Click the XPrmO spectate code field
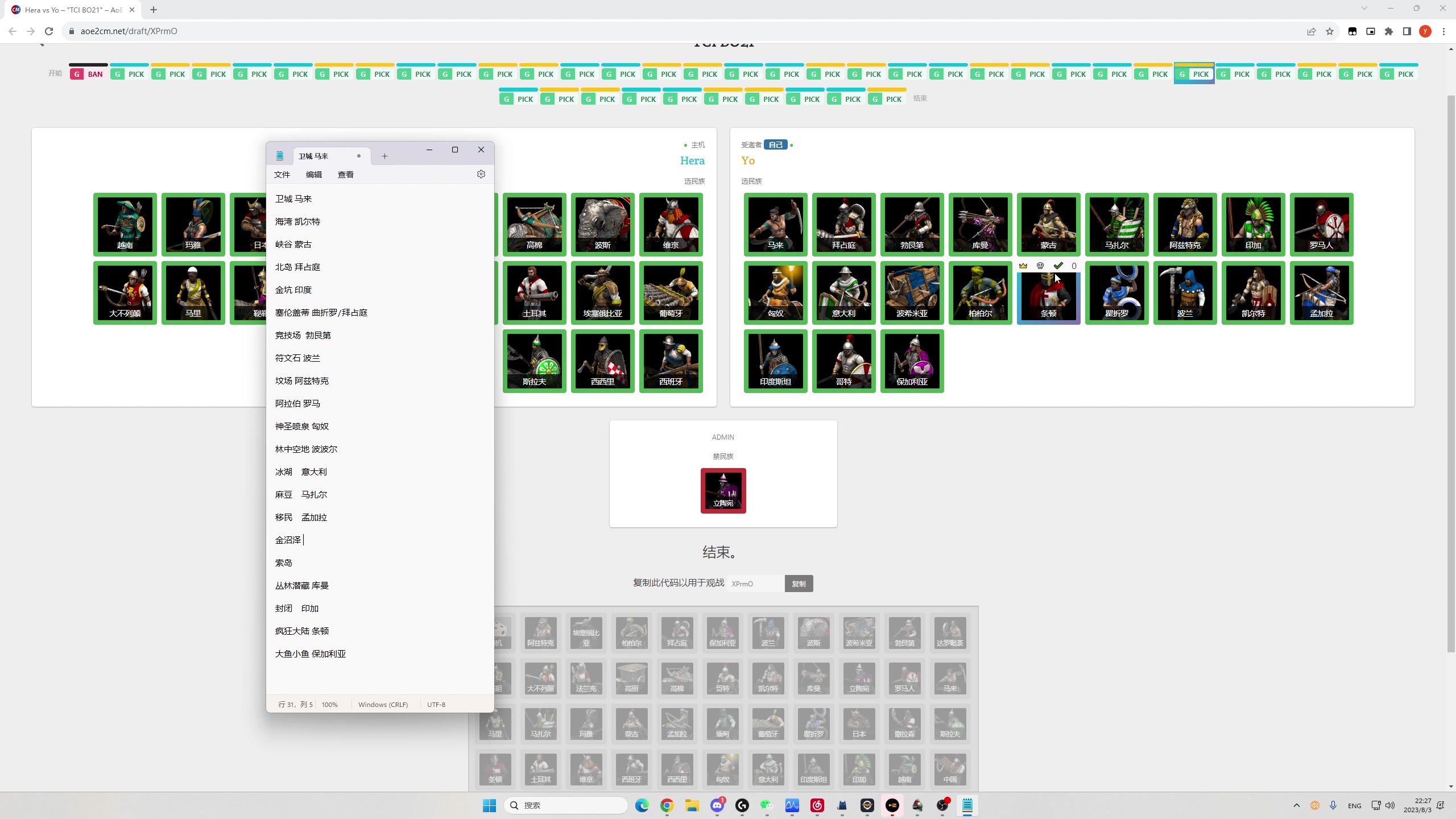 755,584
